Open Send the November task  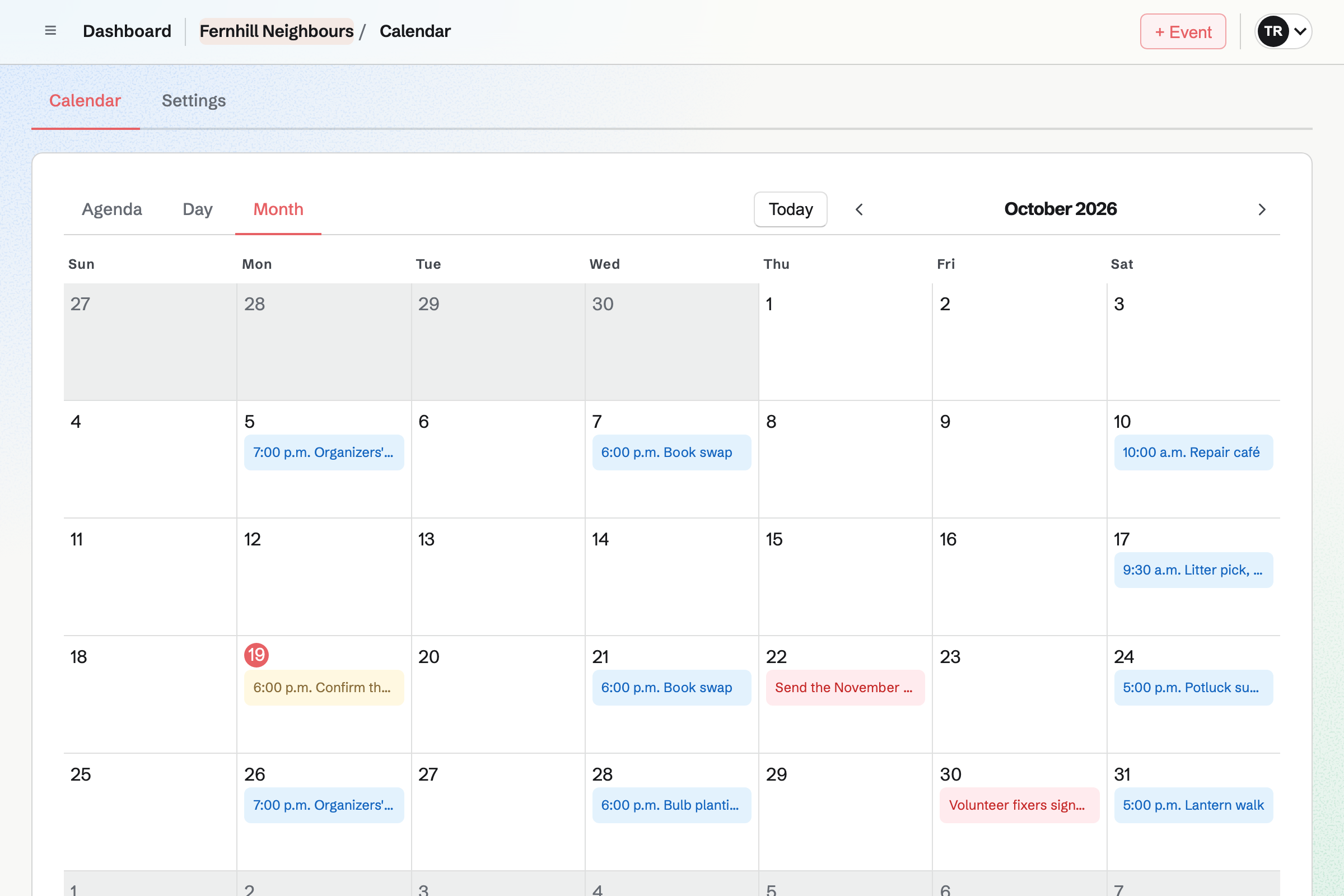click(845, 688)
